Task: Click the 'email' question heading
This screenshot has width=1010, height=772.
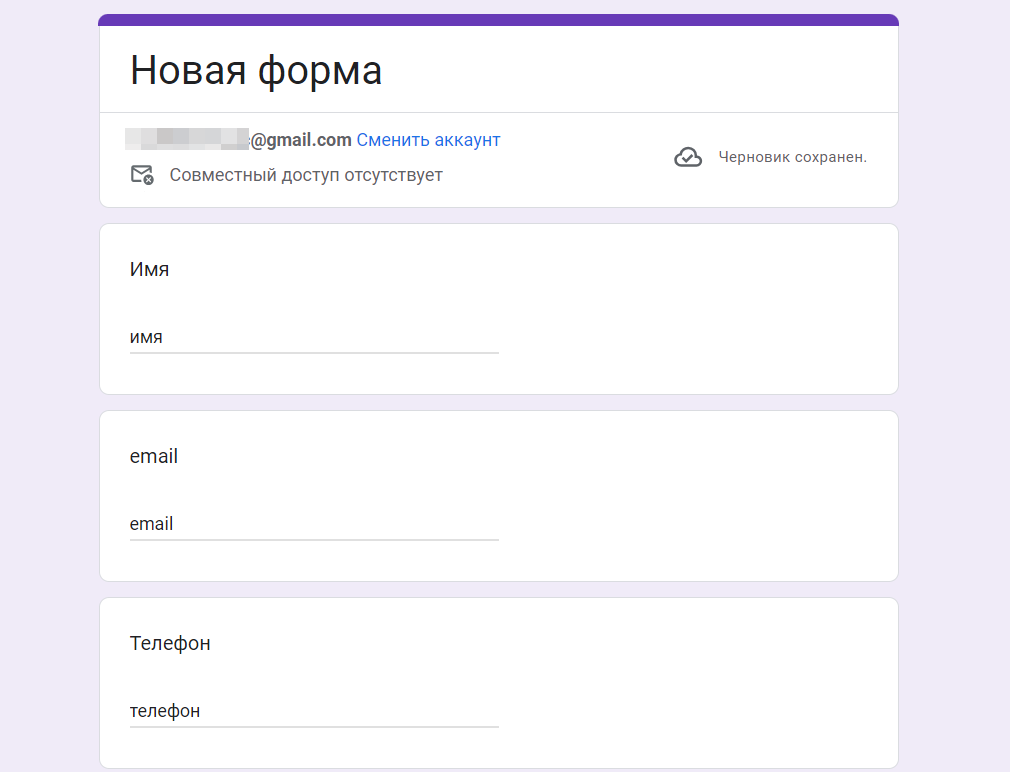Action: (x=153, y=456)
